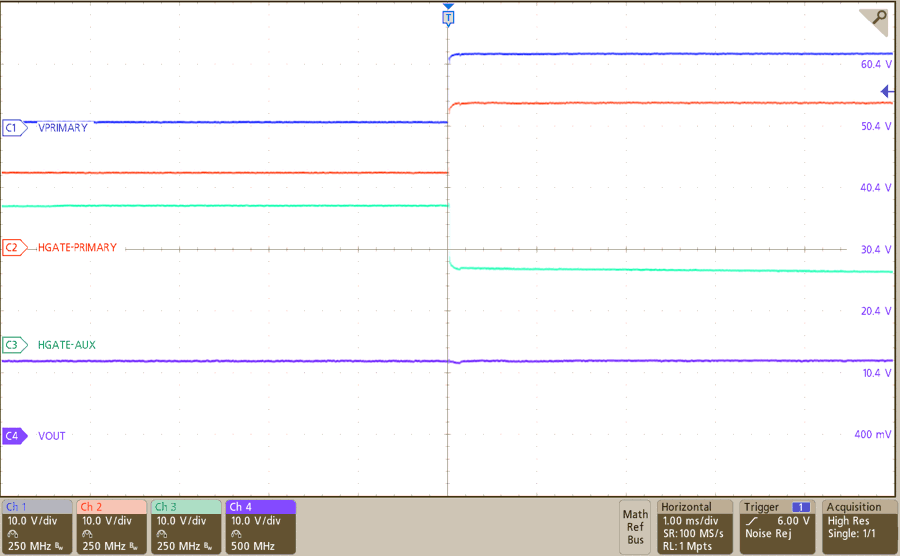Click the trigger source 1 indicator
900x556 pixels.
(800, 508)
